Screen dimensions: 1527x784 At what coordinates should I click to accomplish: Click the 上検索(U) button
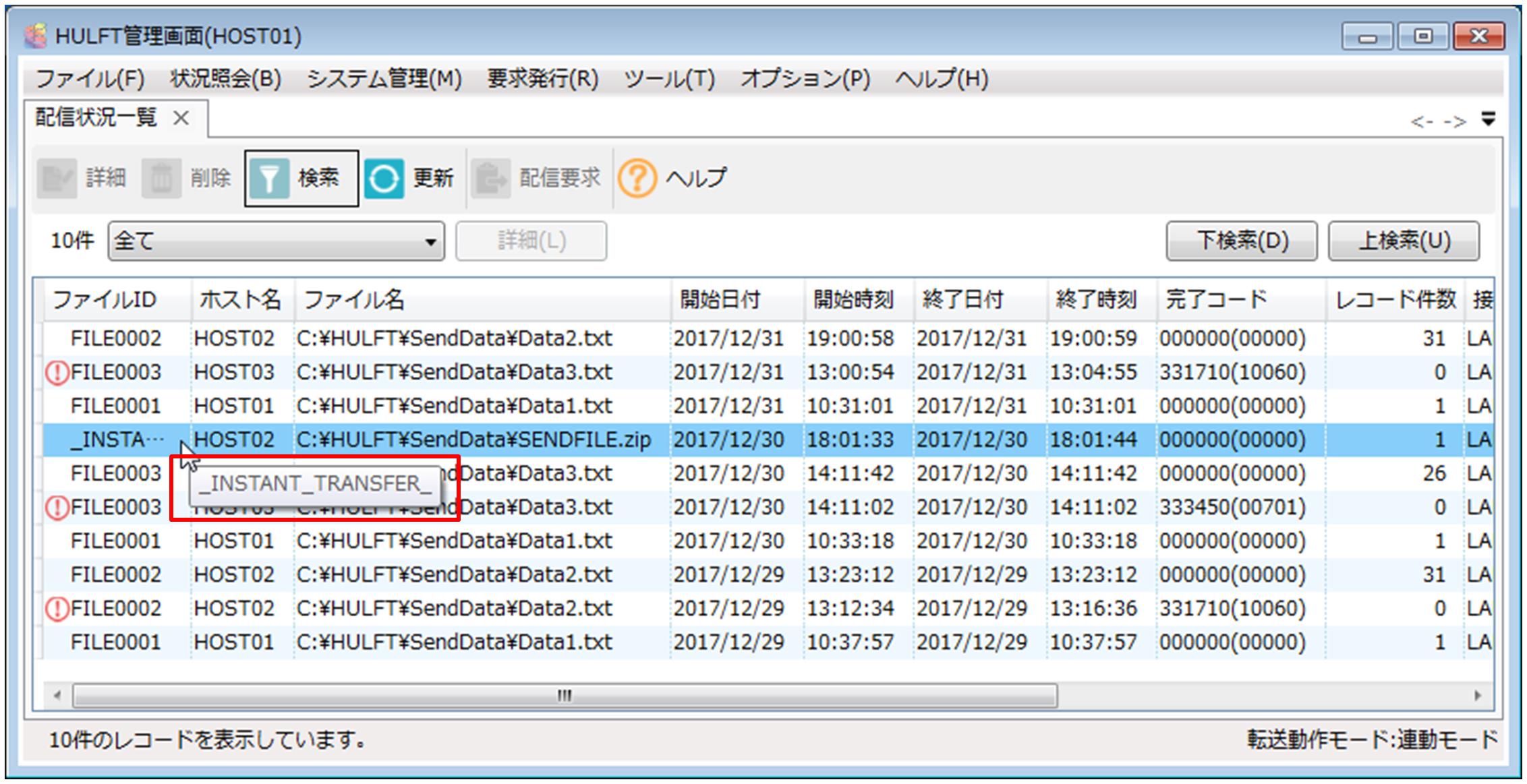click(x=1404, y=241)
